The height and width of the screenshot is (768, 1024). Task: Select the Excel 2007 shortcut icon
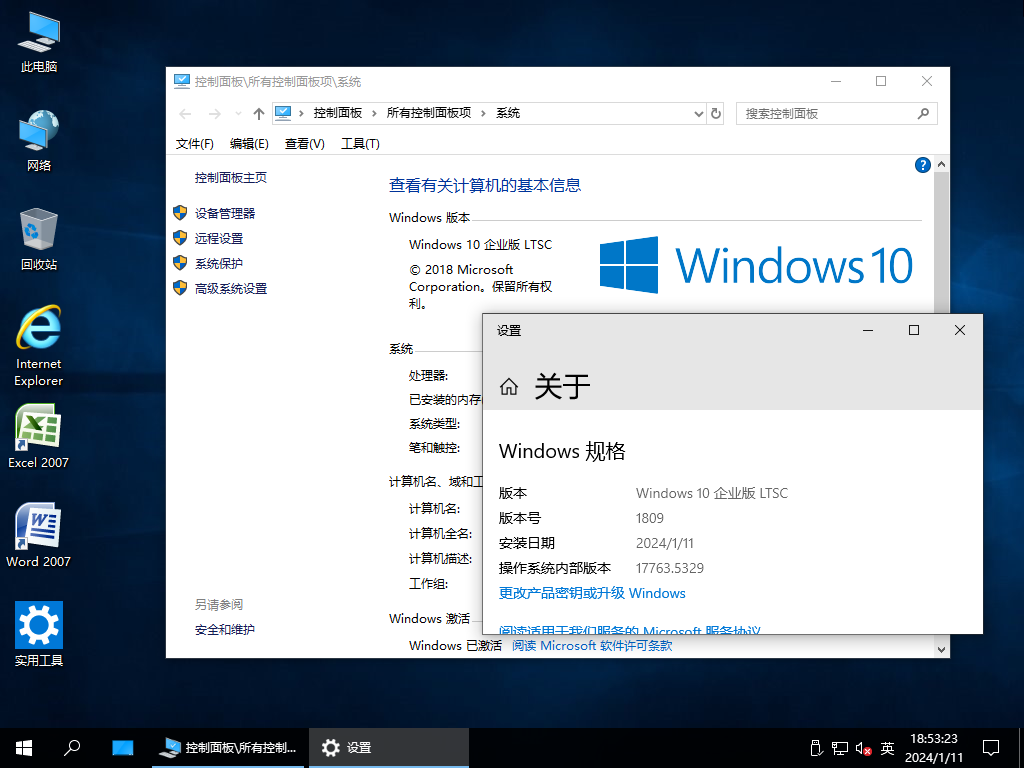[x=39, y=436]
